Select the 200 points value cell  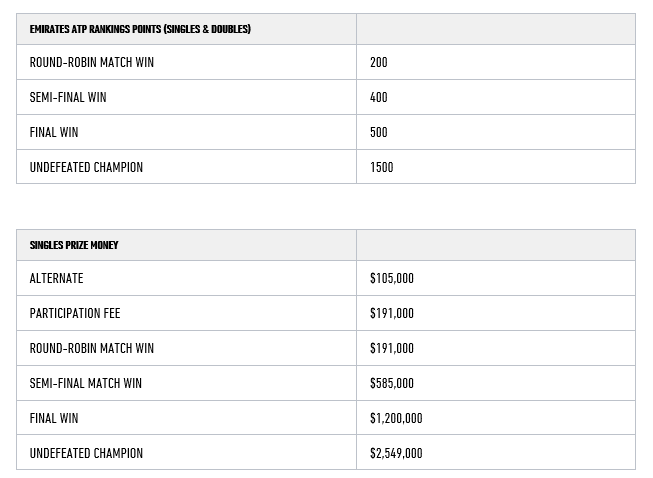click(379, 62)
